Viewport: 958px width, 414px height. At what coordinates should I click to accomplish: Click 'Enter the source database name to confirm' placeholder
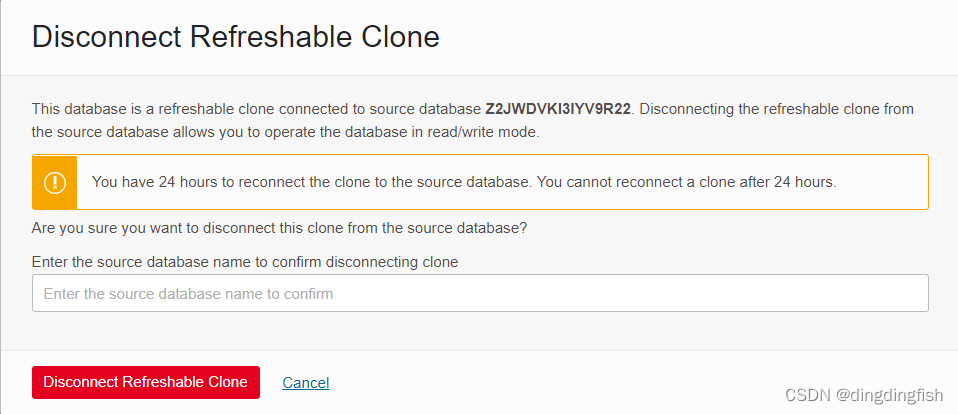pos(188,294)
